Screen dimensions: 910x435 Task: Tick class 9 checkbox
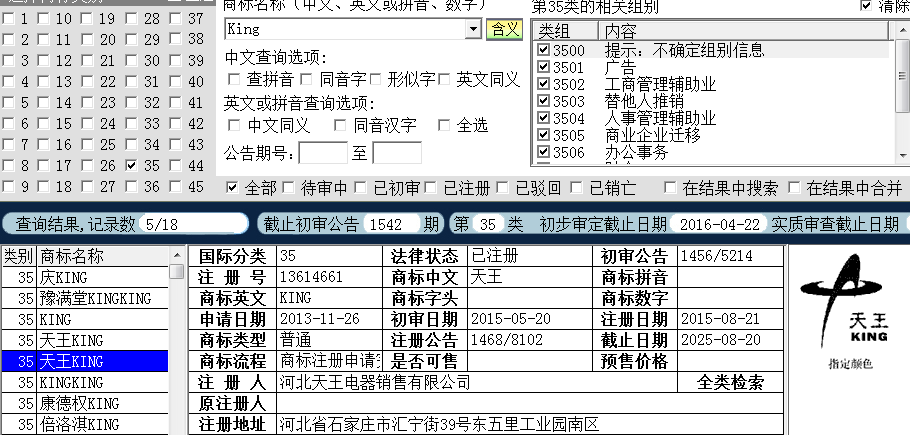(8, 187)
